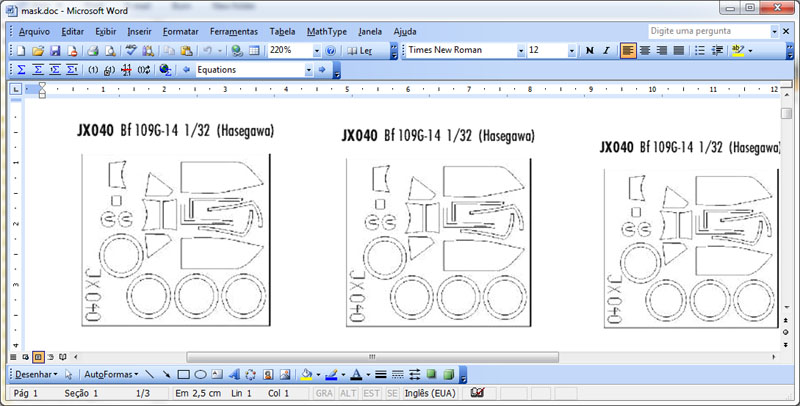Create a new blank document
The image size is (800, 406).
coord(21,50)
